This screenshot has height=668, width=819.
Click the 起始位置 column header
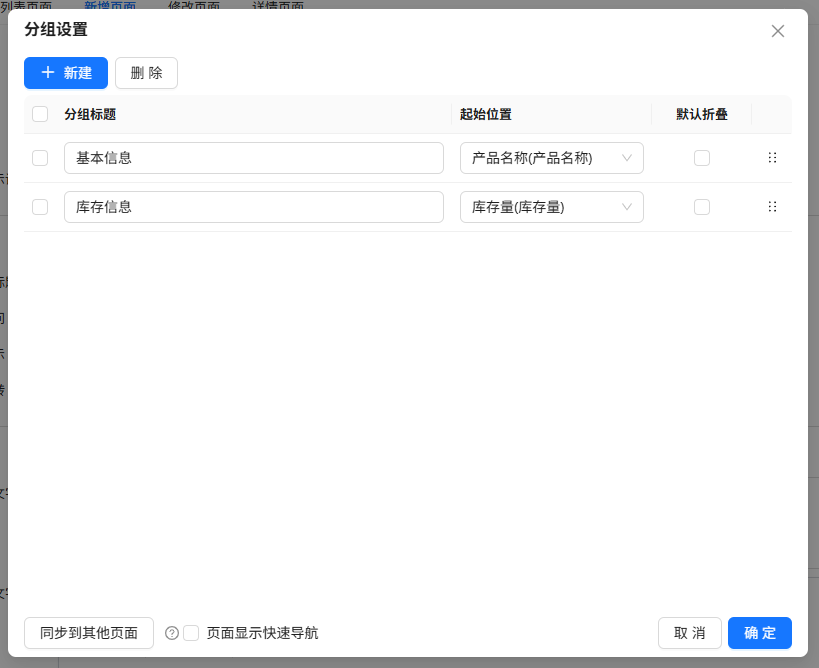coord(486,114)
